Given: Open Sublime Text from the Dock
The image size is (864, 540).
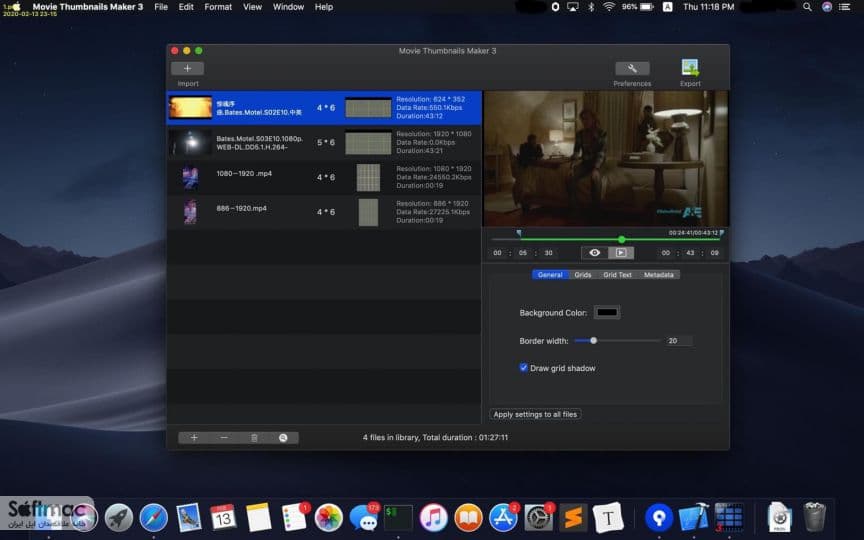Looking at the screenshot, I should [x=573, y=518].
